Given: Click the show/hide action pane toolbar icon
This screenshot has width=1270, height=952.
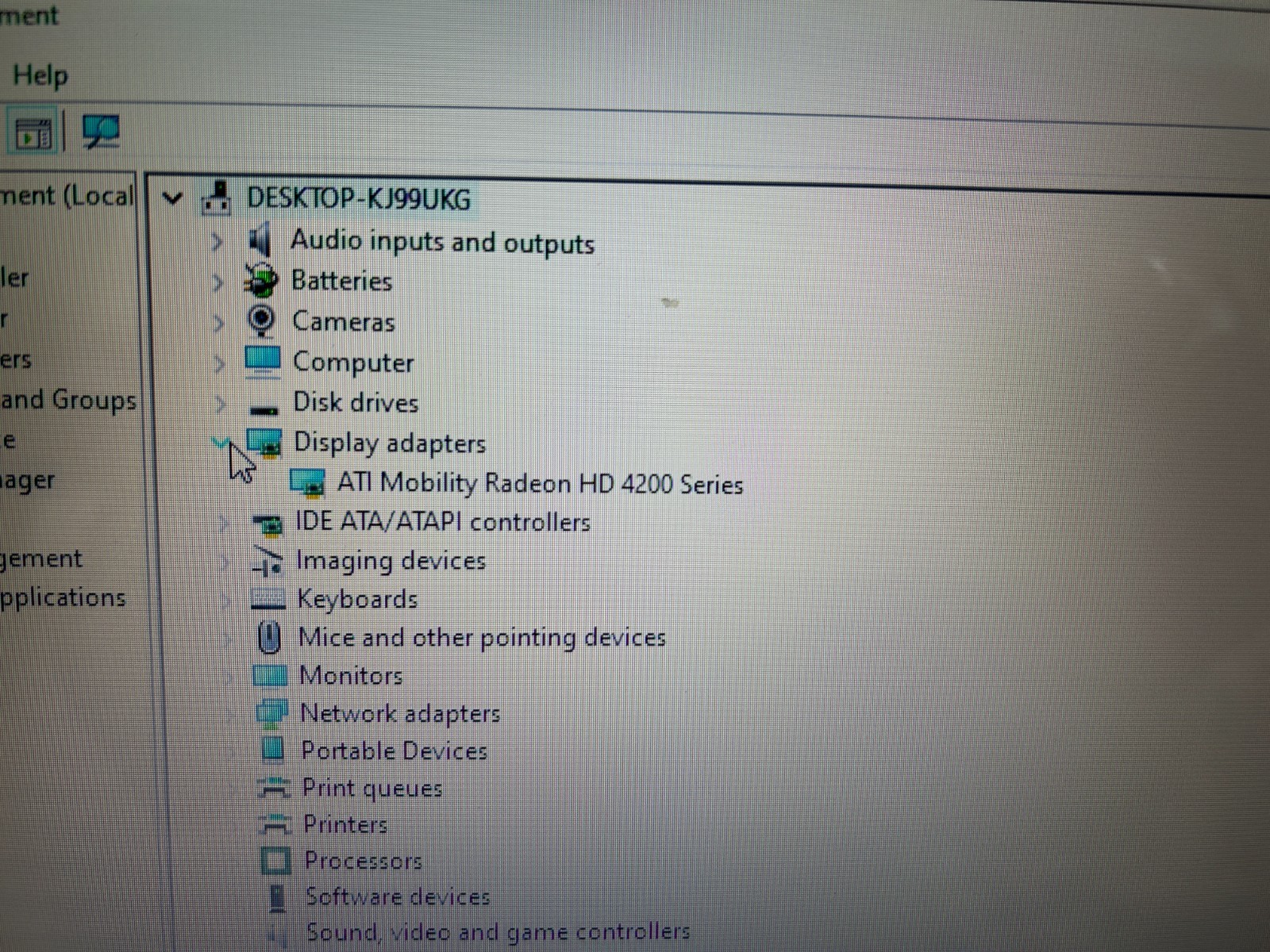Looking at the screenshot, I should click(x=33, y=132).
